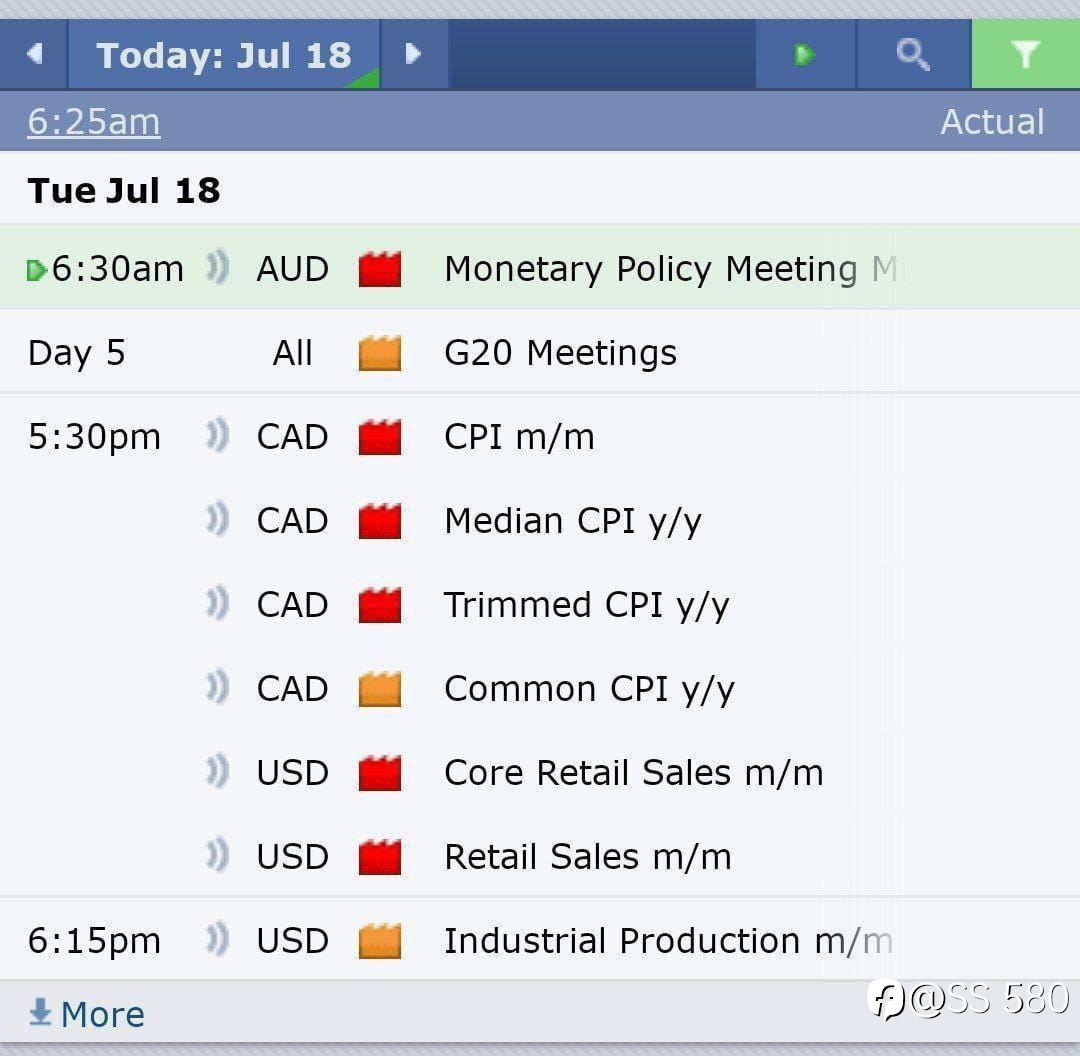This screenshot has height=1056, width=1080.
Task: Click the red impact icon for AUD event
Action: click(380, 269)
